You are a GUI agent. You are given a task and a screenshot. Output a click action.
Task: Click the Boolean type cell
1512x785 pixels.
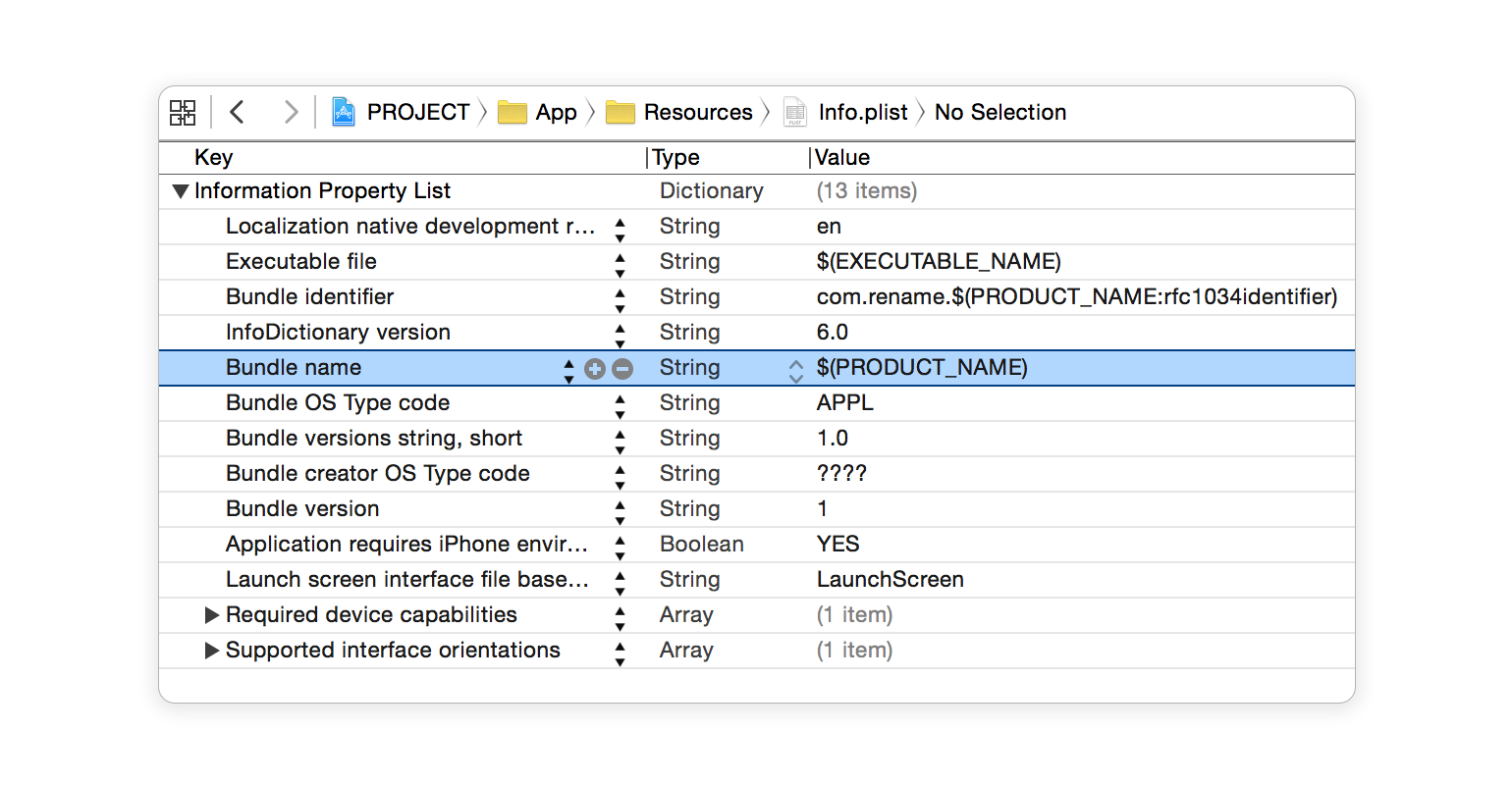[702, 545]
